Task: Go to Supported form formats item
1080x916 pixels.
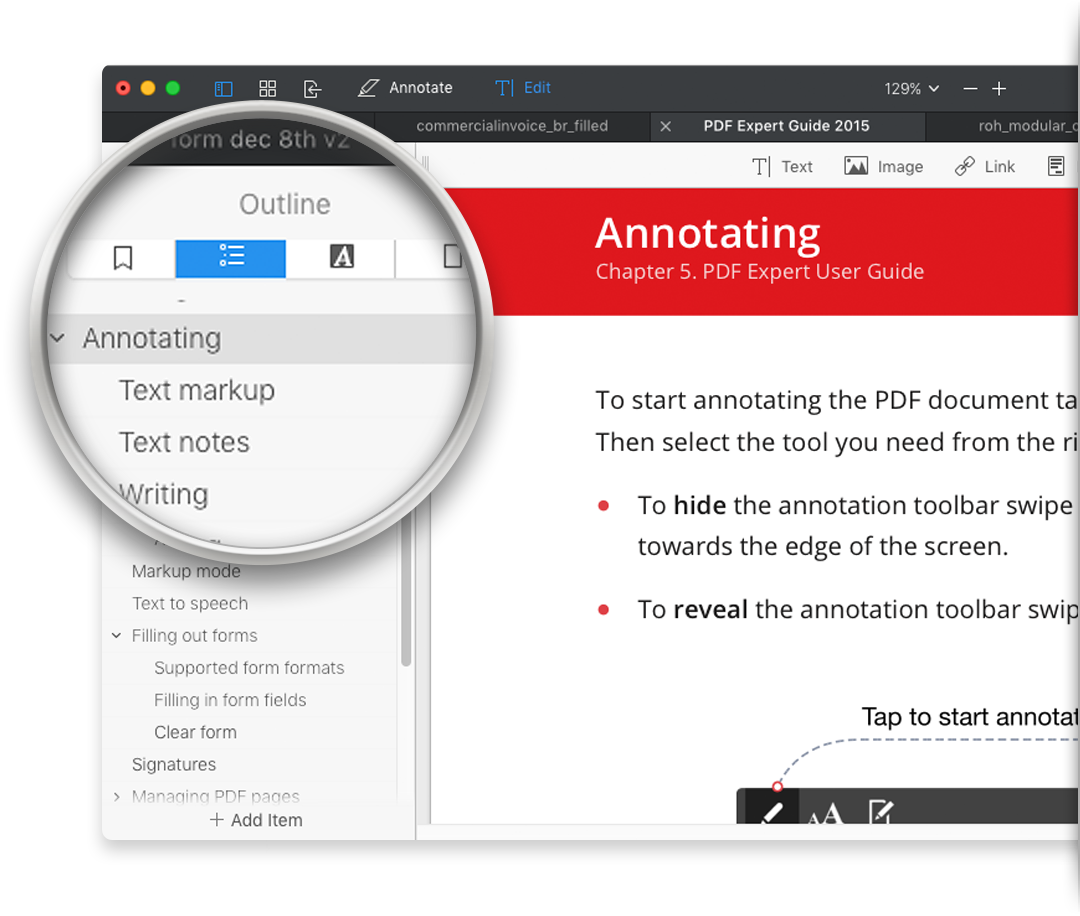Action: point(249,668)
